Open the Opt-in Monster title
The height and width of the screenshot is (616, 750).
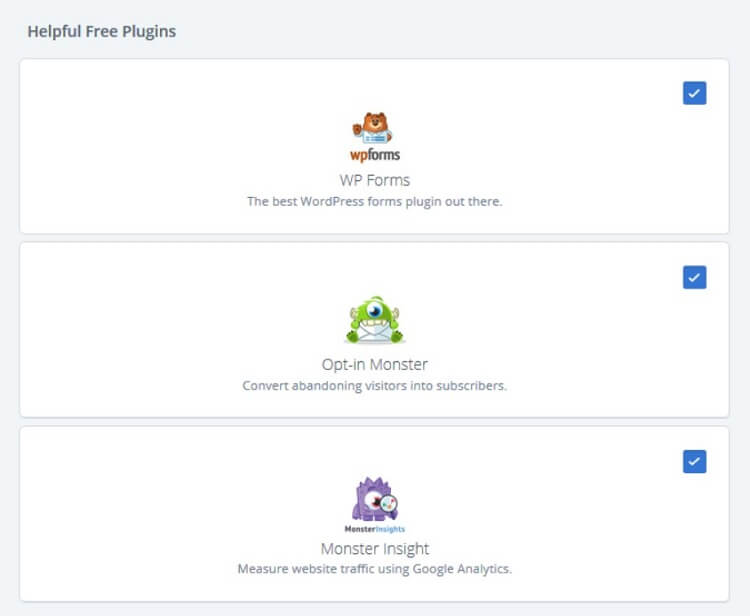coord(375,364)
